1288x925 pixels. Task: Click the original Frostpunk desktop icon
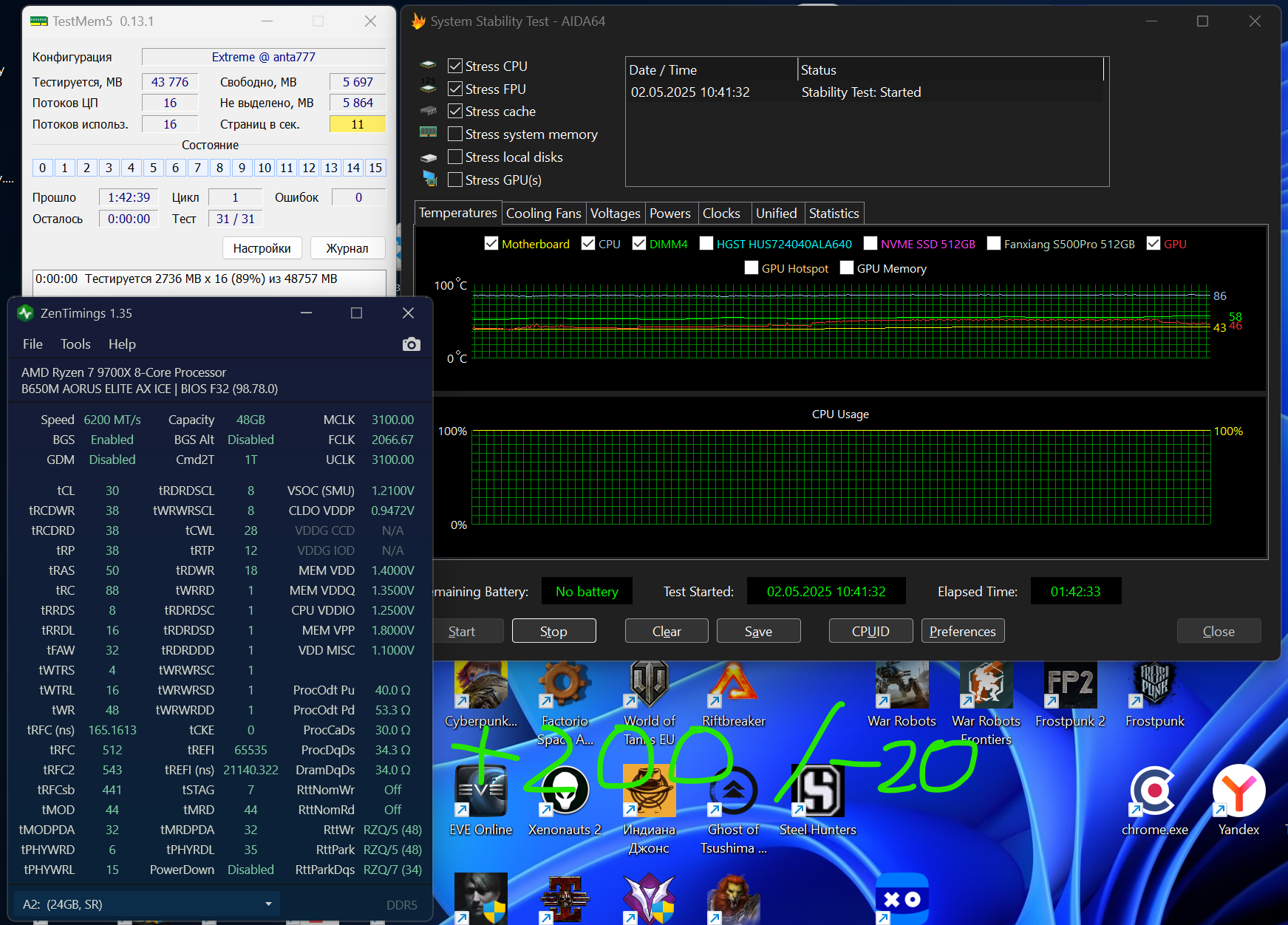point(1154,695)
